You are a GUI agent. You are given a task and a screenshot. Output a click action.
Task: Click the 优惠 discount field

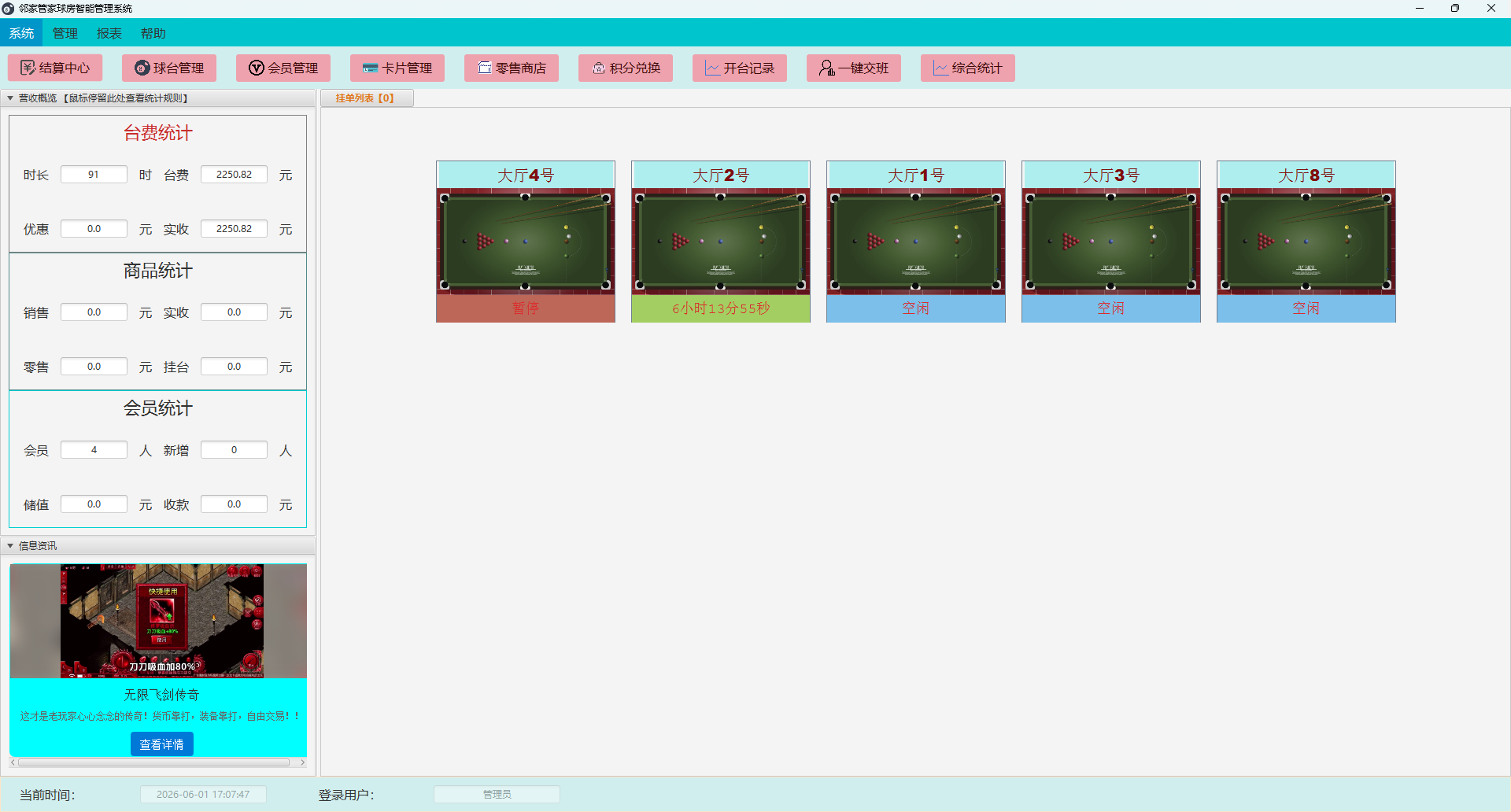point(94,229)
